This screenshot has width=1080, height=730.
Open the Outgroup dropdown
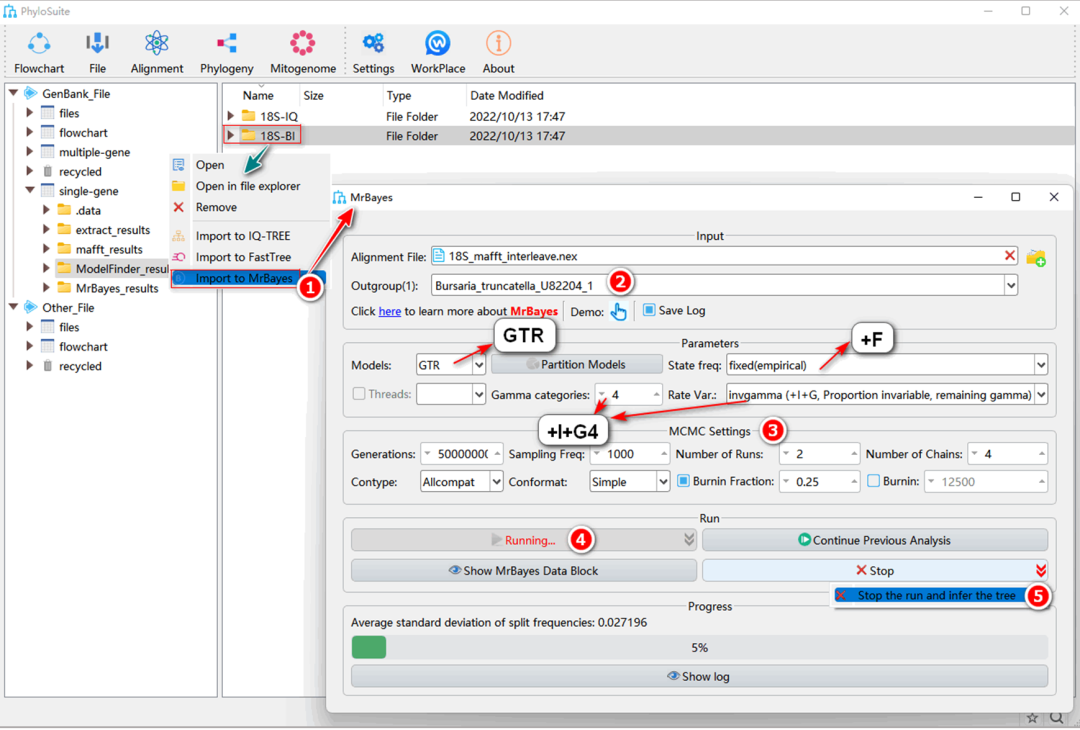click(x=1010, y=284)
